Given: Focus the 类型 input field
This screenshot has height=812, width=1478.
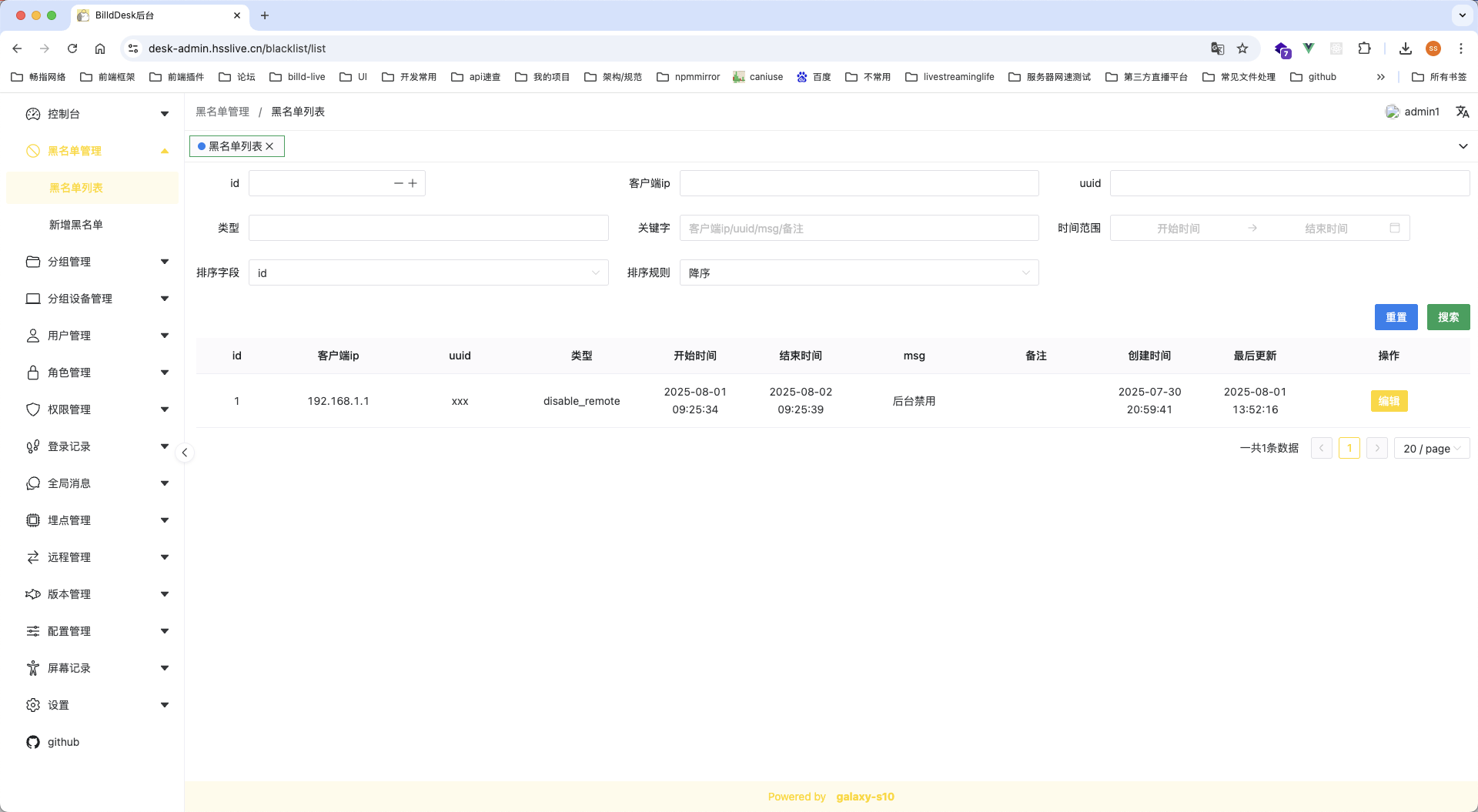Looking at the screenshot, I should tap(429, 228).
